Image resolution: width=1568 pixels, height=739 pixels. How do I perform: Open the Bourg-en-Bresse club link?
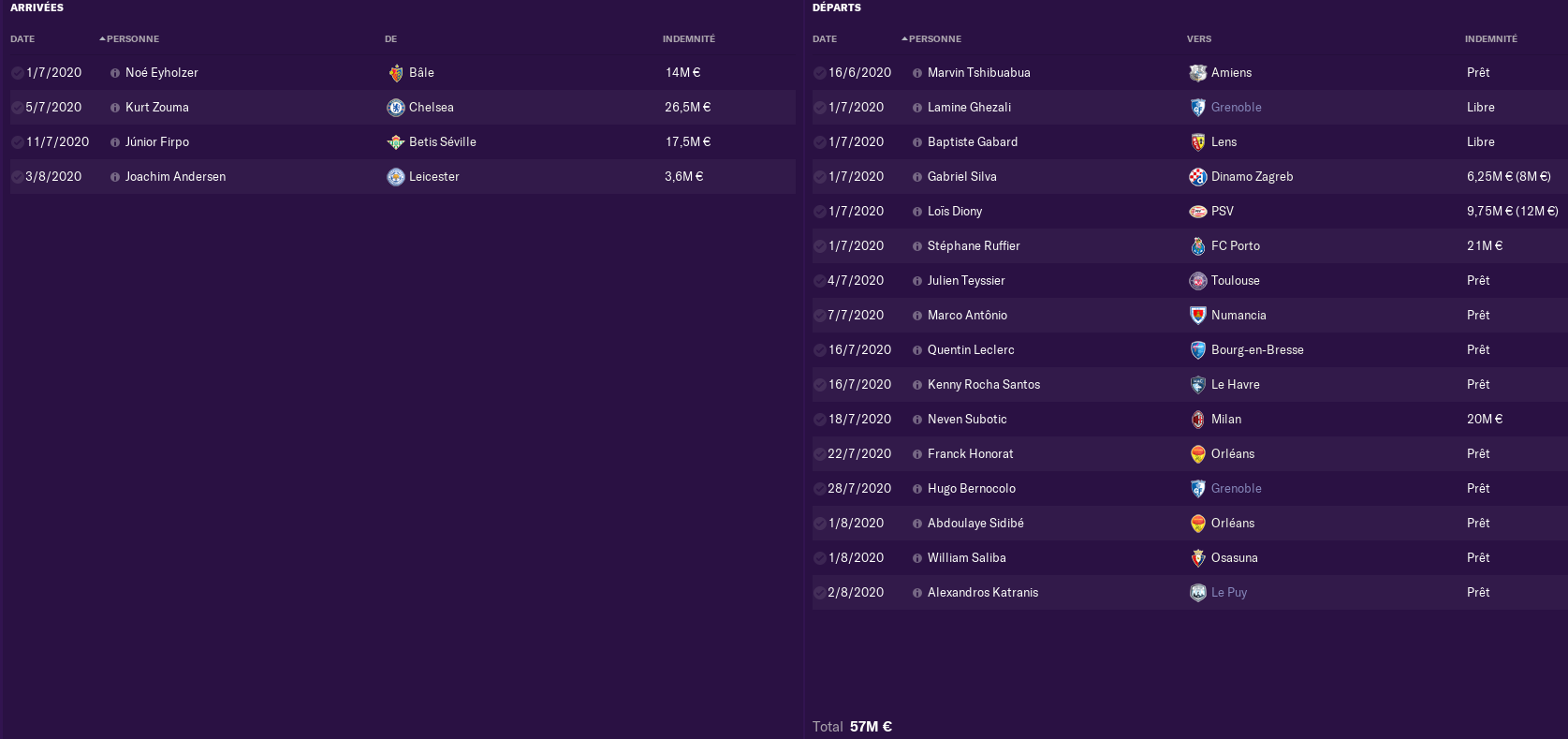pos(1257,350)
